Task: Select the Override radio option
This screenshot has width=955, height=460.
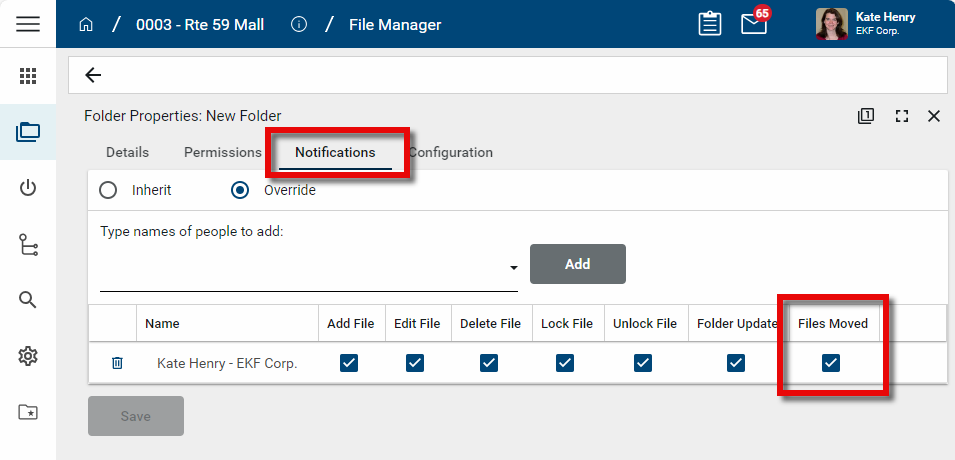Action: pyautogui.click(x=240, y=190)
